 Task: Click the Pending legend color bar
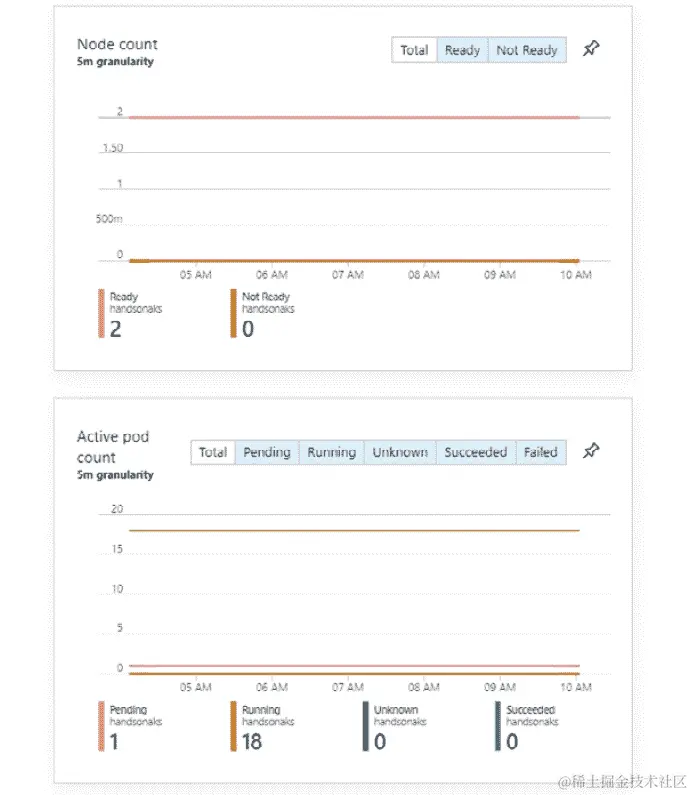101,726
